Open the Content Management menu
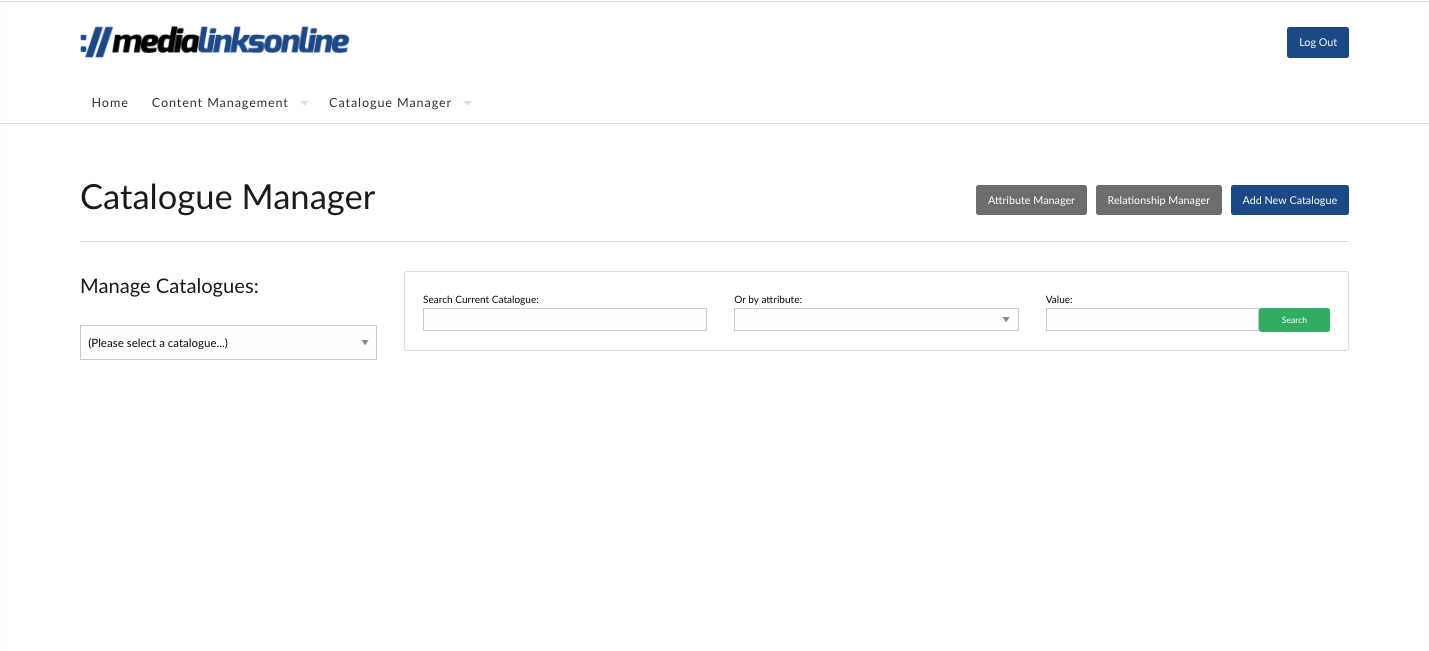The height and width of the screenshot is (651, 1429). point(219,102)
